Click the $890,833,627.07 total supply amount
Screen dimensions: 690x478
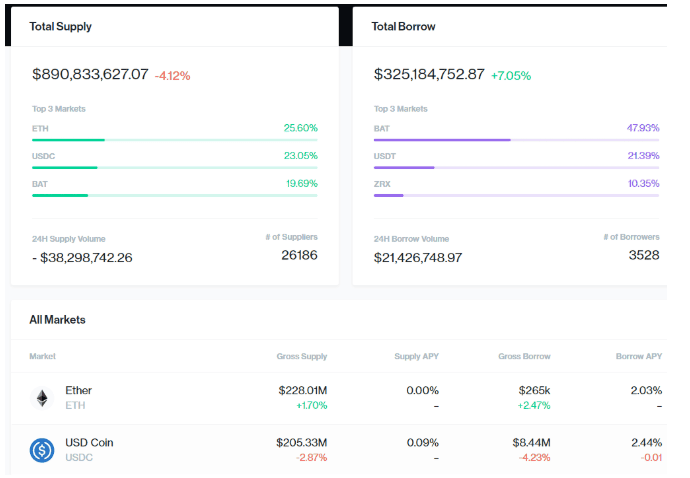(90, 74)
